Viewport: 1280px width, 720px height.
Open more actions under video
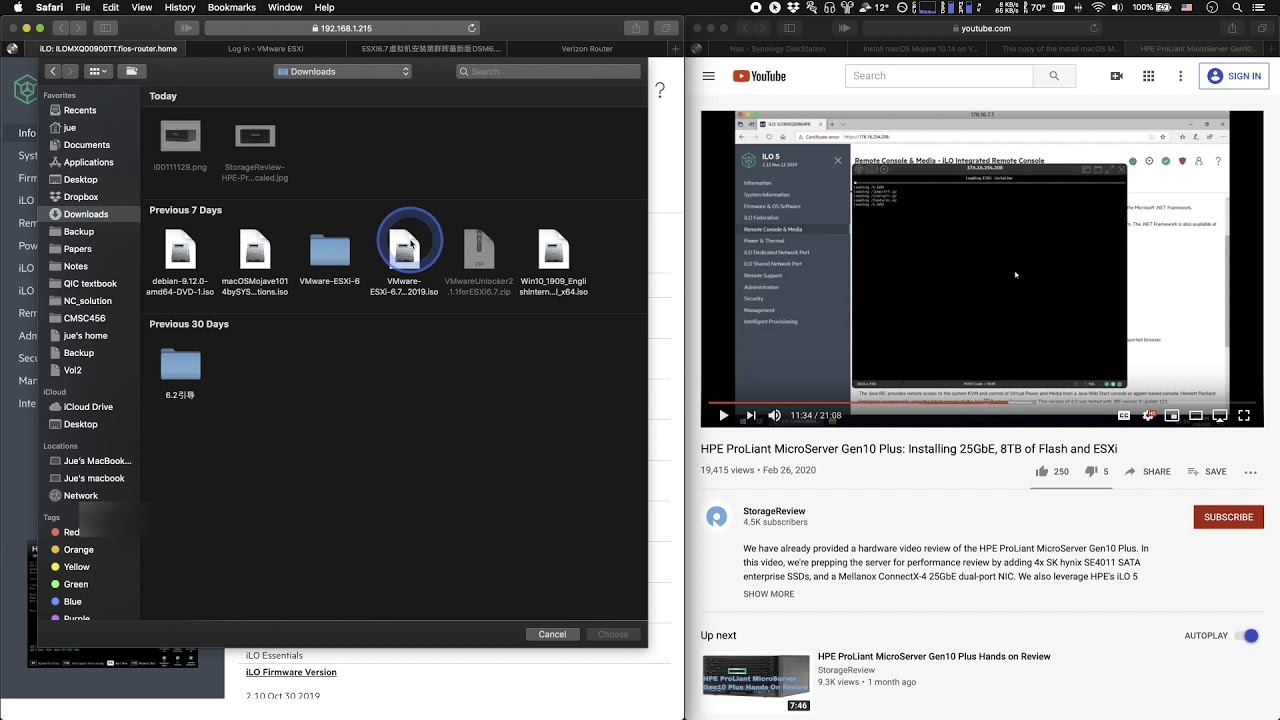(x=1250, y=472)
